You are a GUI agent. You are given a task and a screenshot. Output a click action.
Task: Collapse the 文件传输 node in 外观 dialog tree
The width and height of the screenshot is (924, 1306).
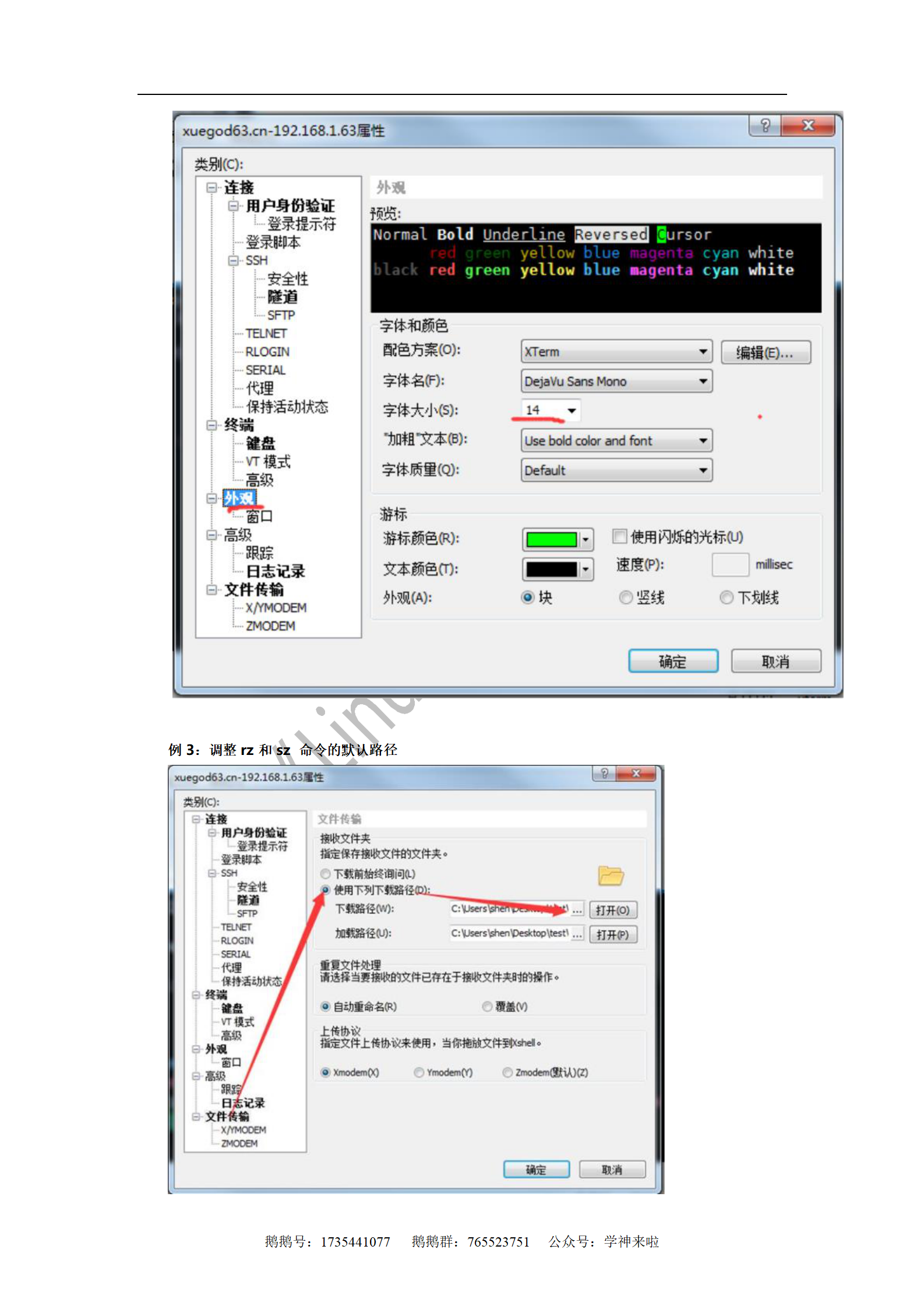(211, 590)
